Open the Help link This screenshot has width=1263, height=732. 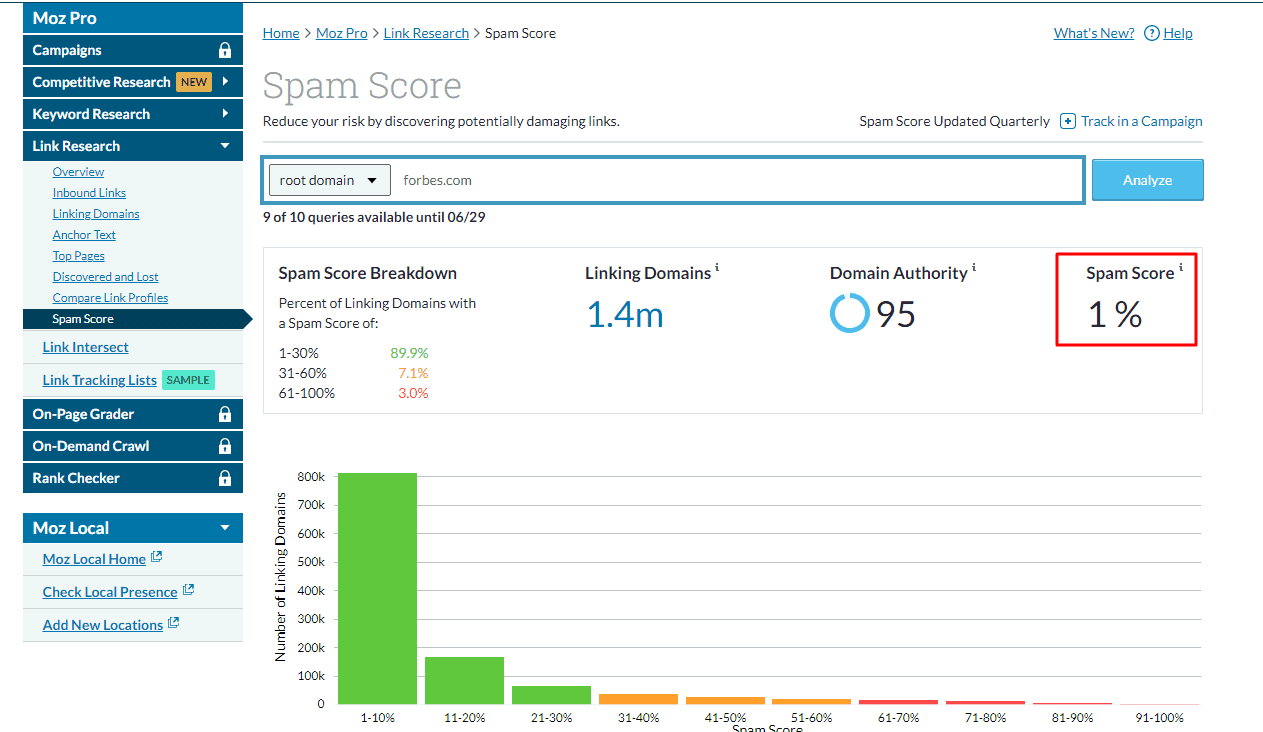(1178, 33)
